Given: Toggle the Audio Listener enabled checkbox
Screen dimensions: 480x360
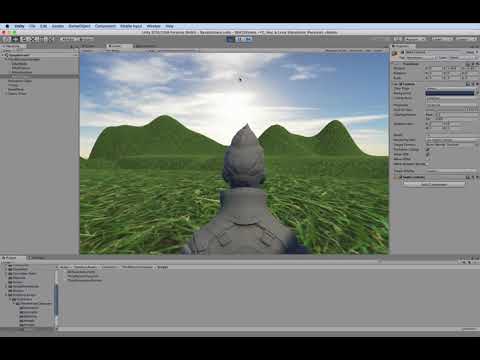Looking at the screenshot, I should 401,177.
